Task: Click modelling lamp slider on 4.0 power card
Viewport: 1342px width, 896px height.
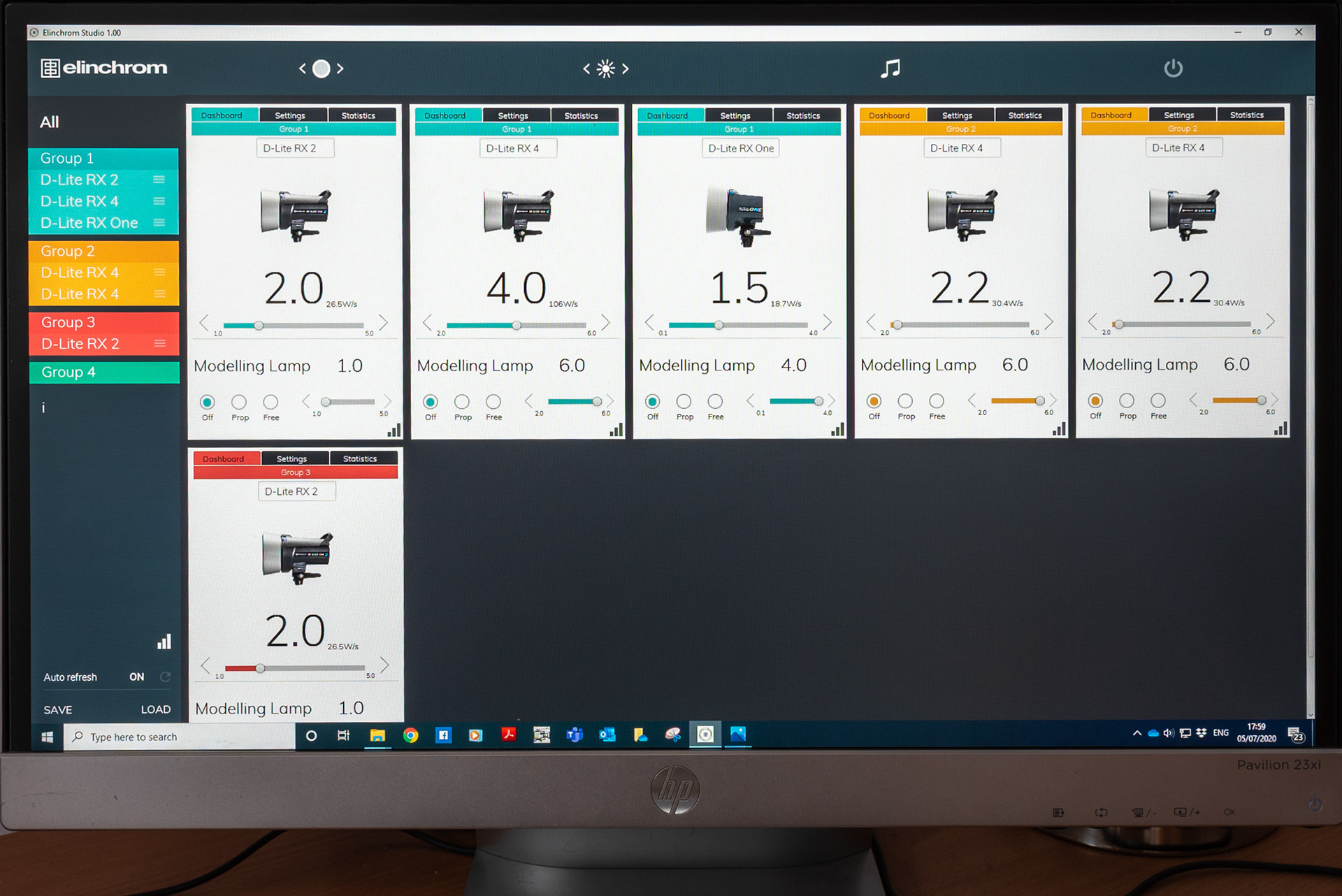Action: [573, 402]
